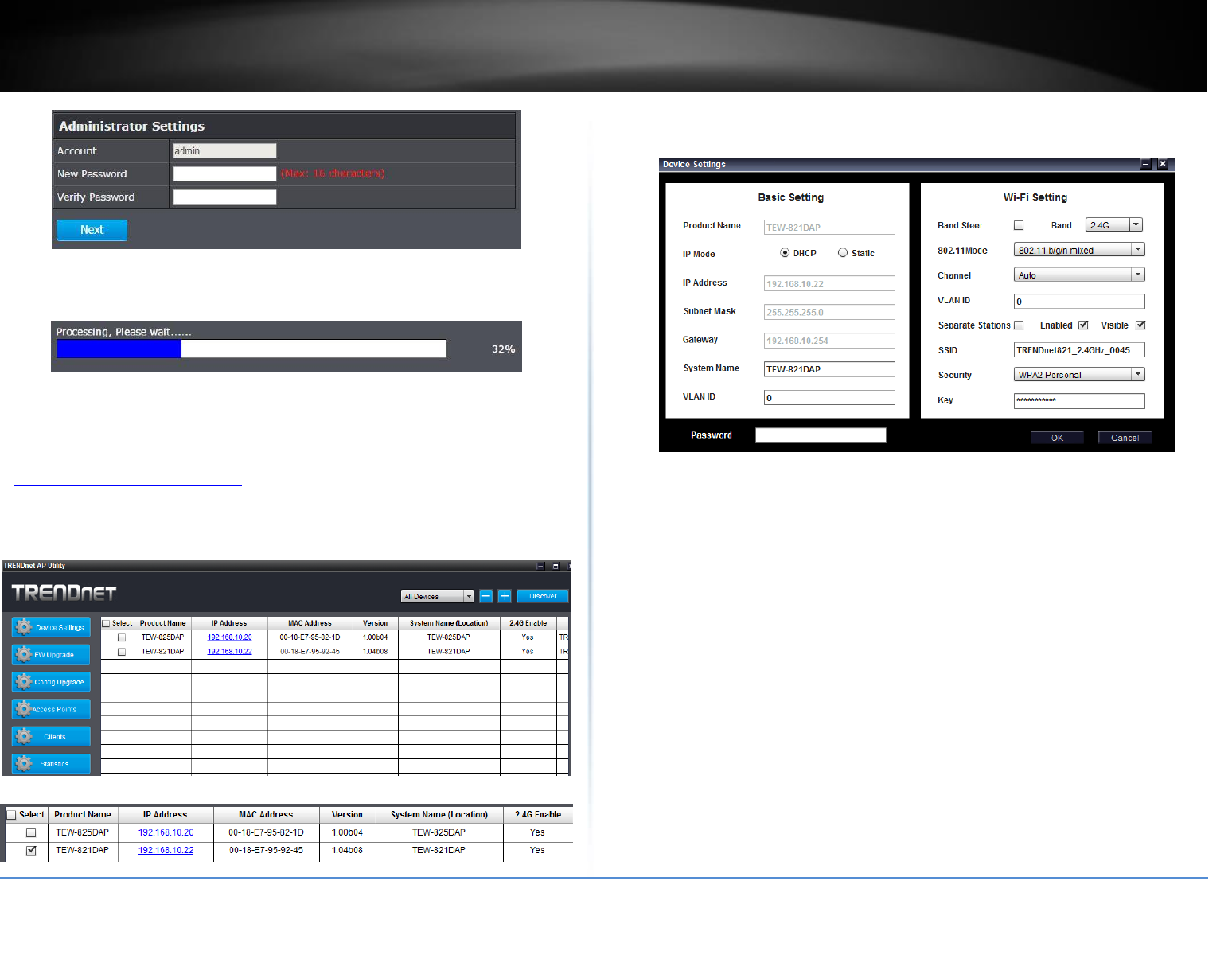The image size is (1232, 955).
Task: Open Config Upgrade in the AP Utility sidebar
Action: pos(51,682)
